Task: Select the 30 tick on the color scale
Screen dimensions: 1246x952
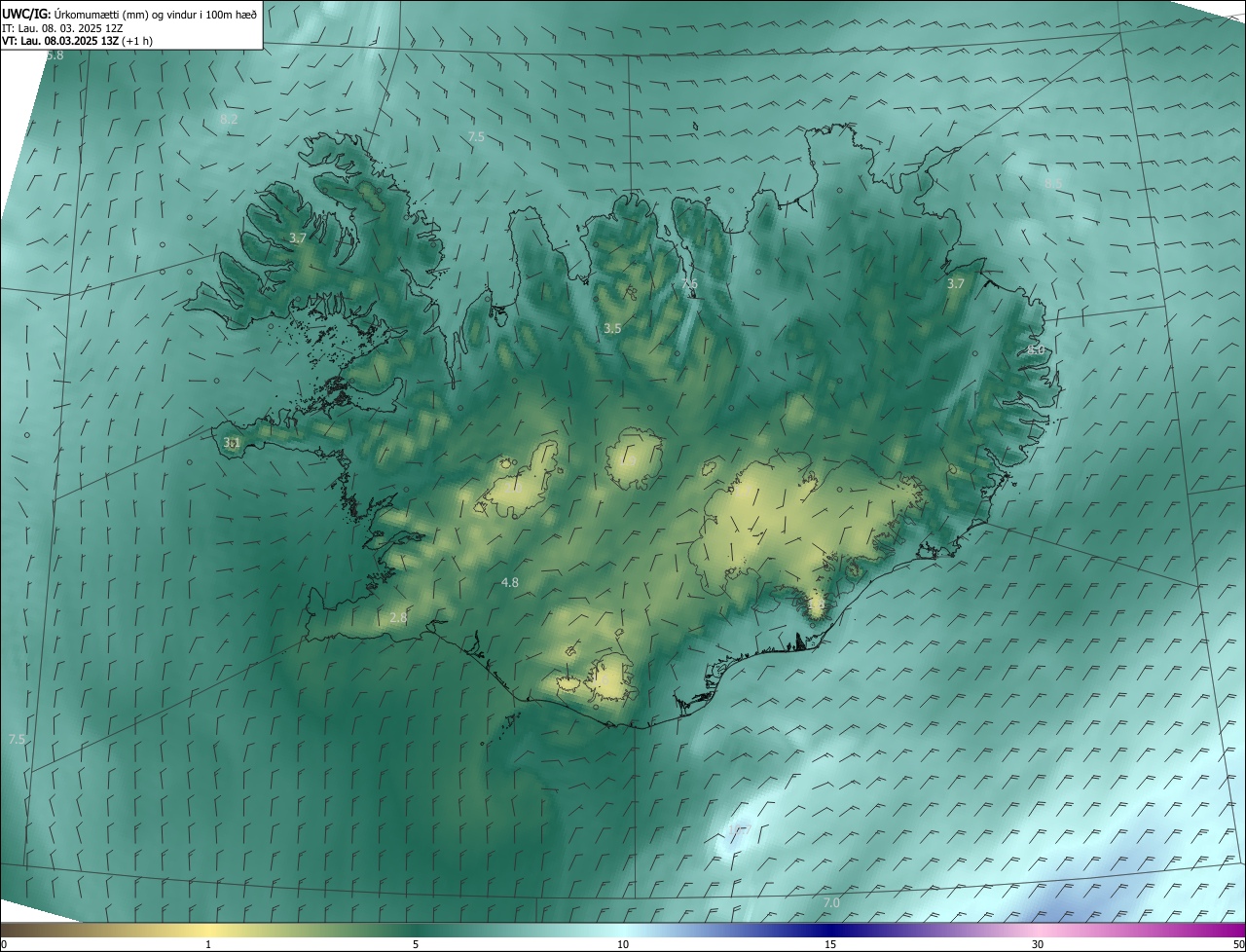Action: pyautogui.click(x=1038, y=944)
